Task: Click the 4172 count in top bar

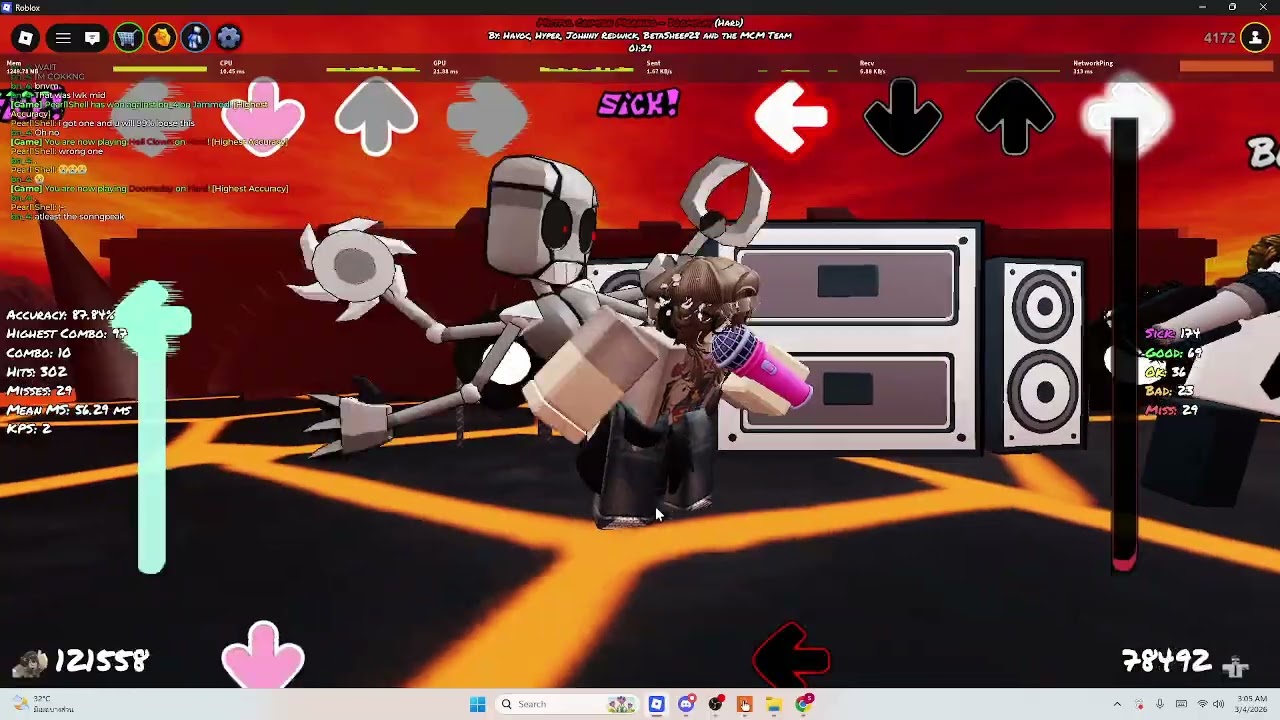Action: point(1220,38)
